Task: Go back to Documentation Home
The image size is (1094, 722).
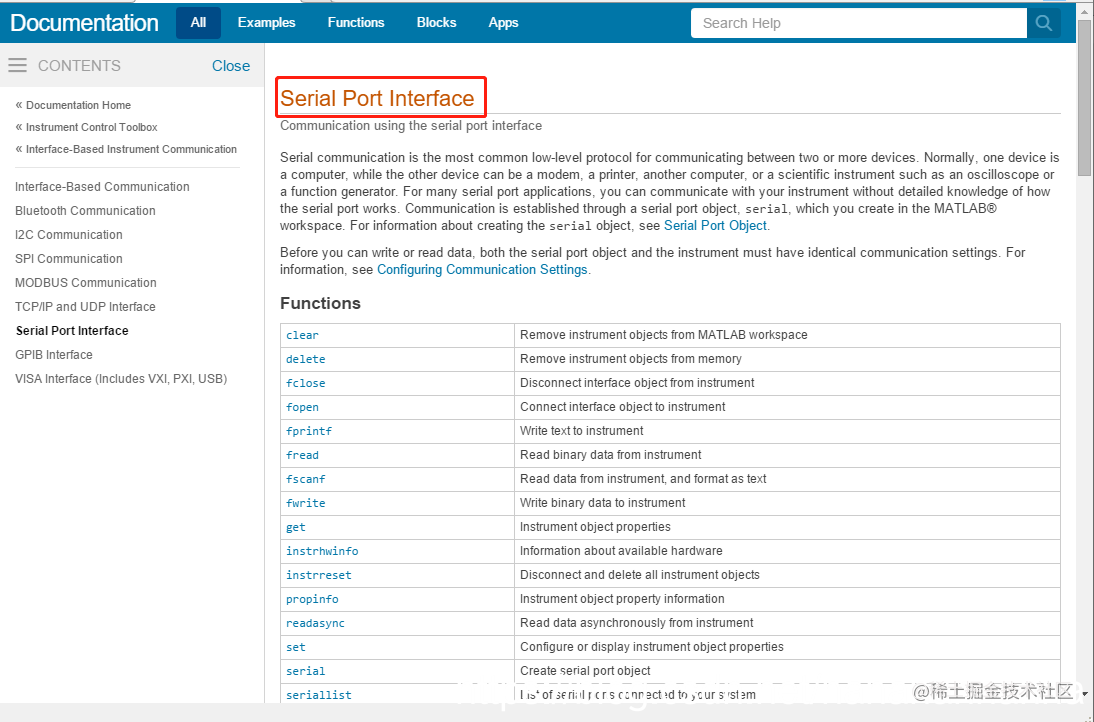Action: coord(78,105)
